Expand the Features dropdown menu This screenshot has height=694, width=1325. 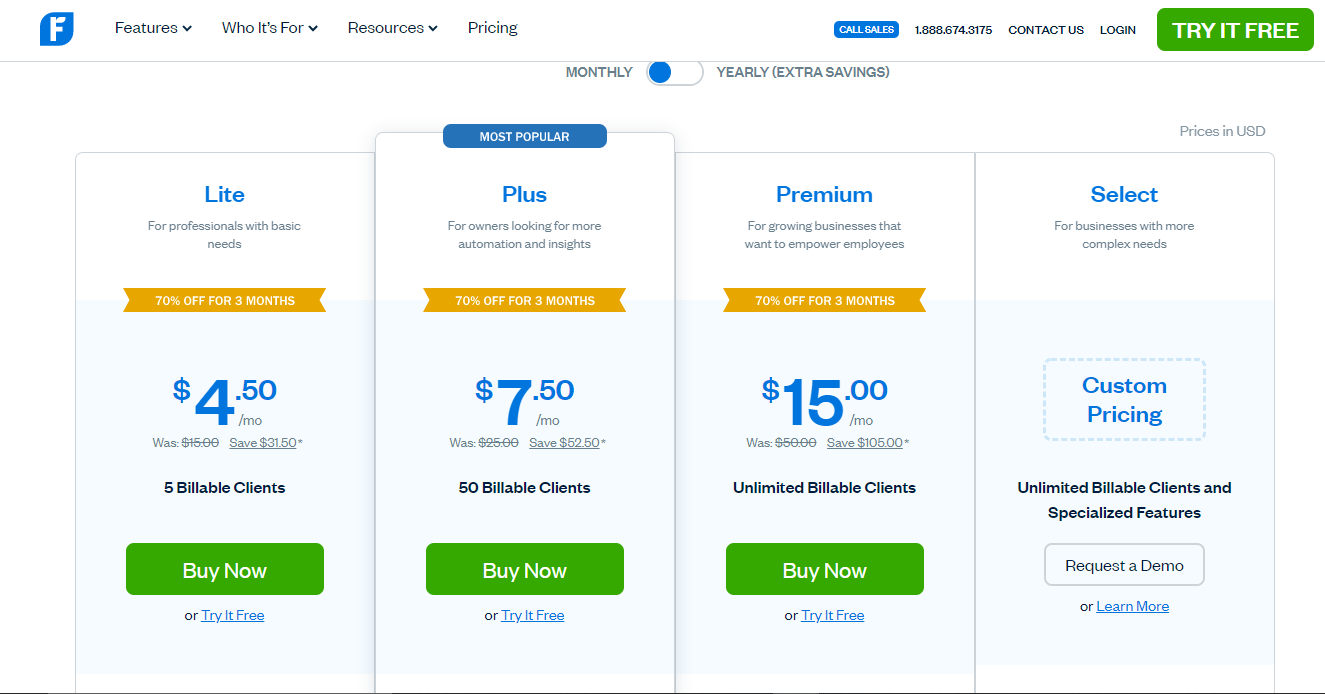tap(153, 28)
